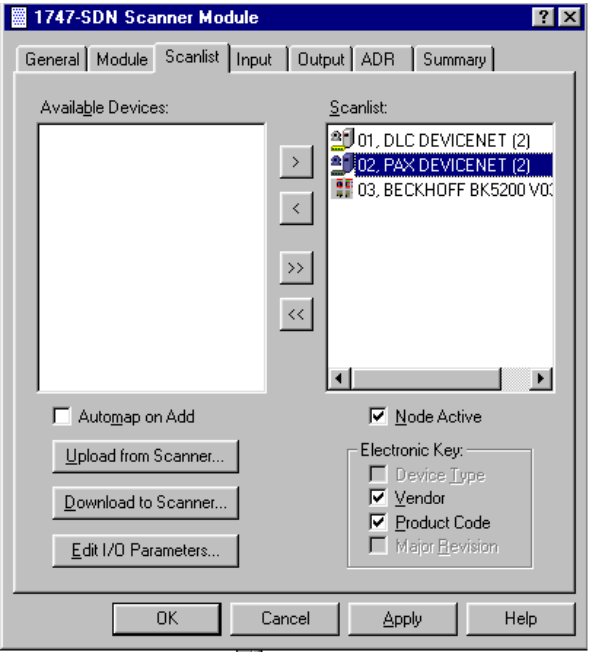Switch to the Module tab
Viewport: 589px width, 652px height.
click(122, 59)
